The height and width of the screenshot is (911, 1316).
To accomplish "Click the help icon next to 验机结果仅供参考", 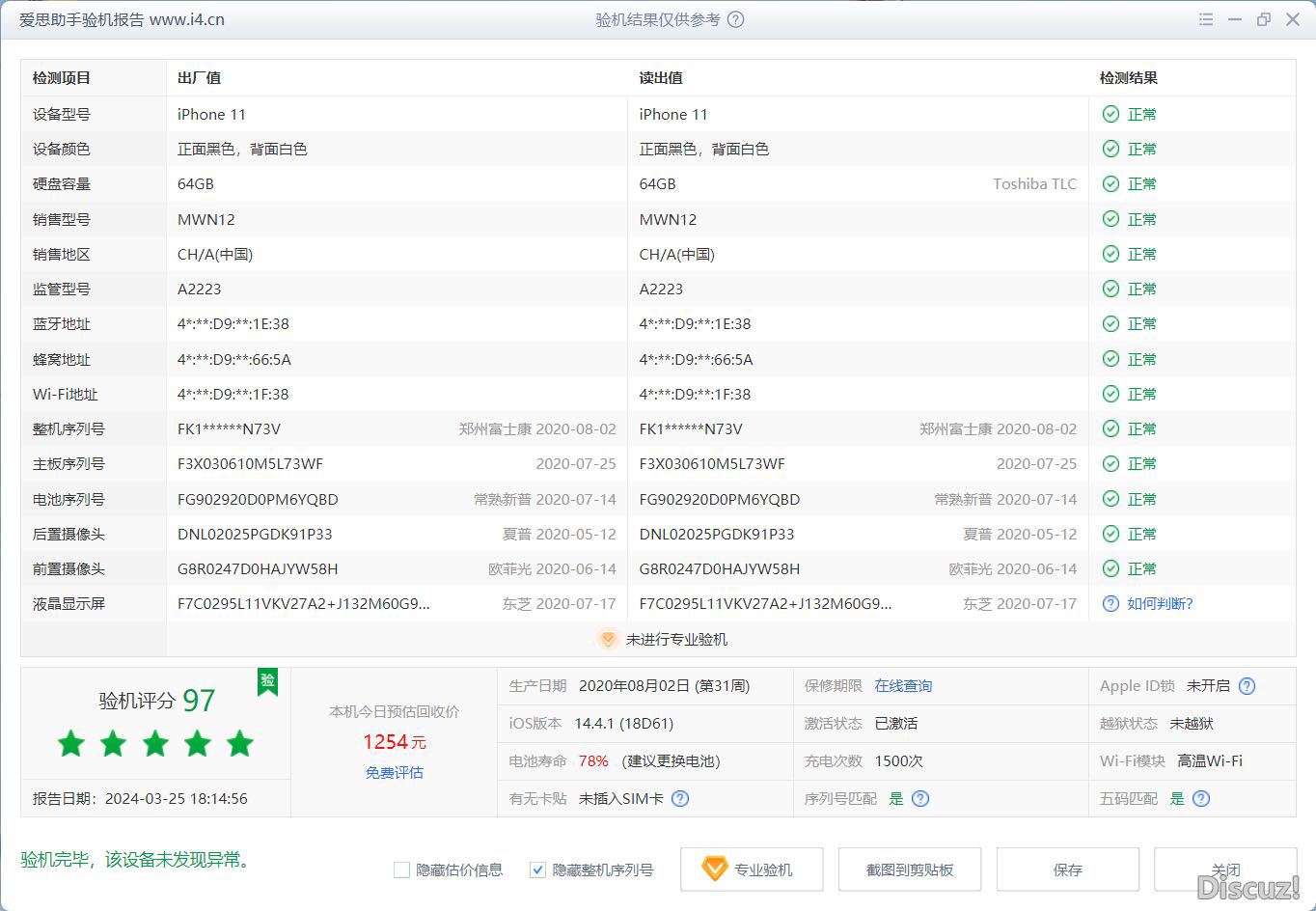I will (x=735, y=19).
